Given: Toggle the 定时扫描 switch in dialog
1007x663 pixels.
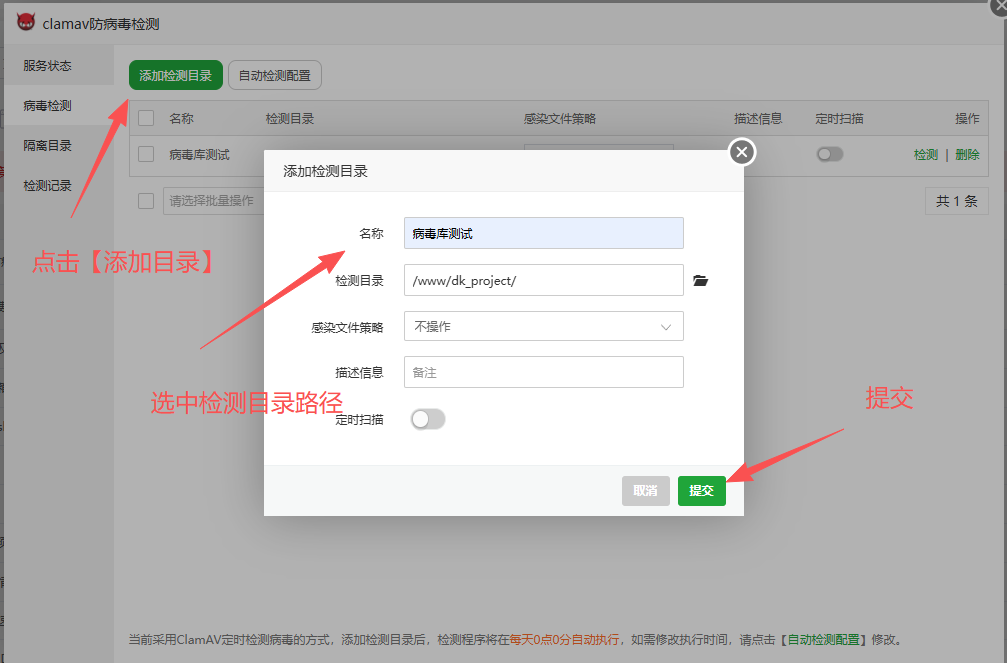Looking at the screenshot, I should [428, 420].
